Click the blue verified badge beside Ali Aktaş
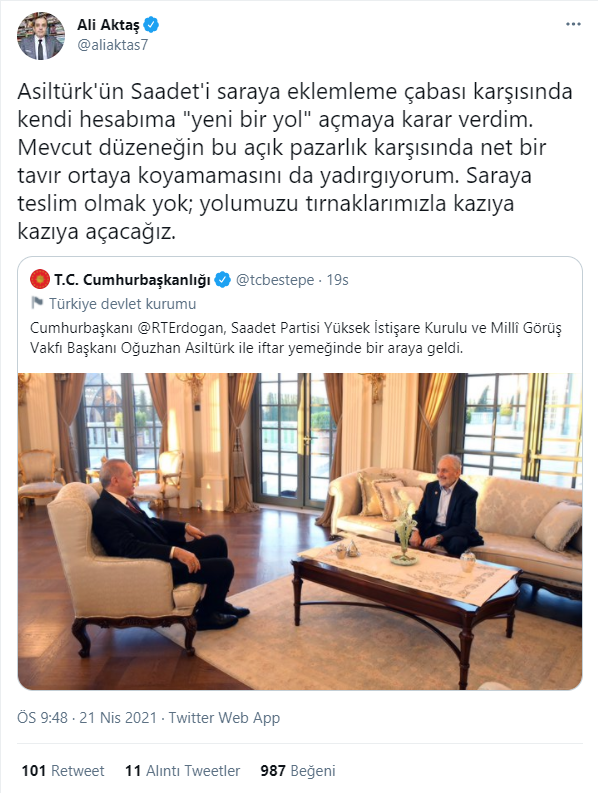The image size is (598, 793). click(151, 24)
